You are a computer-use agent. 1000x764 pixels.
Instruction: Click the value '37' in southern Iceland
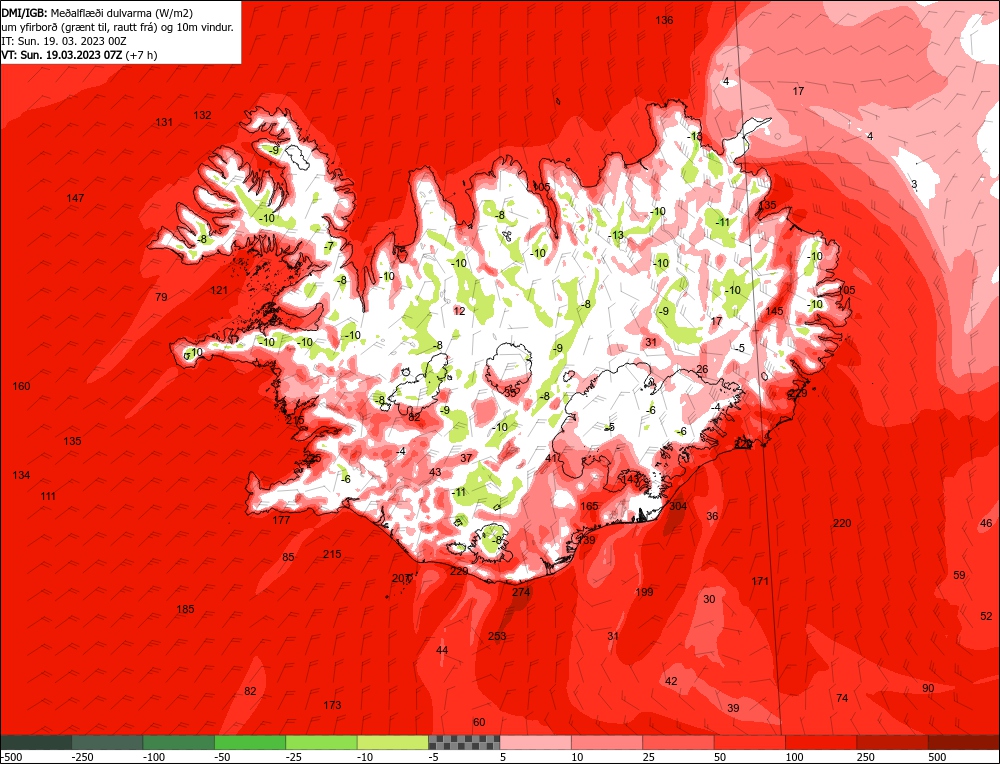[466, 458]
